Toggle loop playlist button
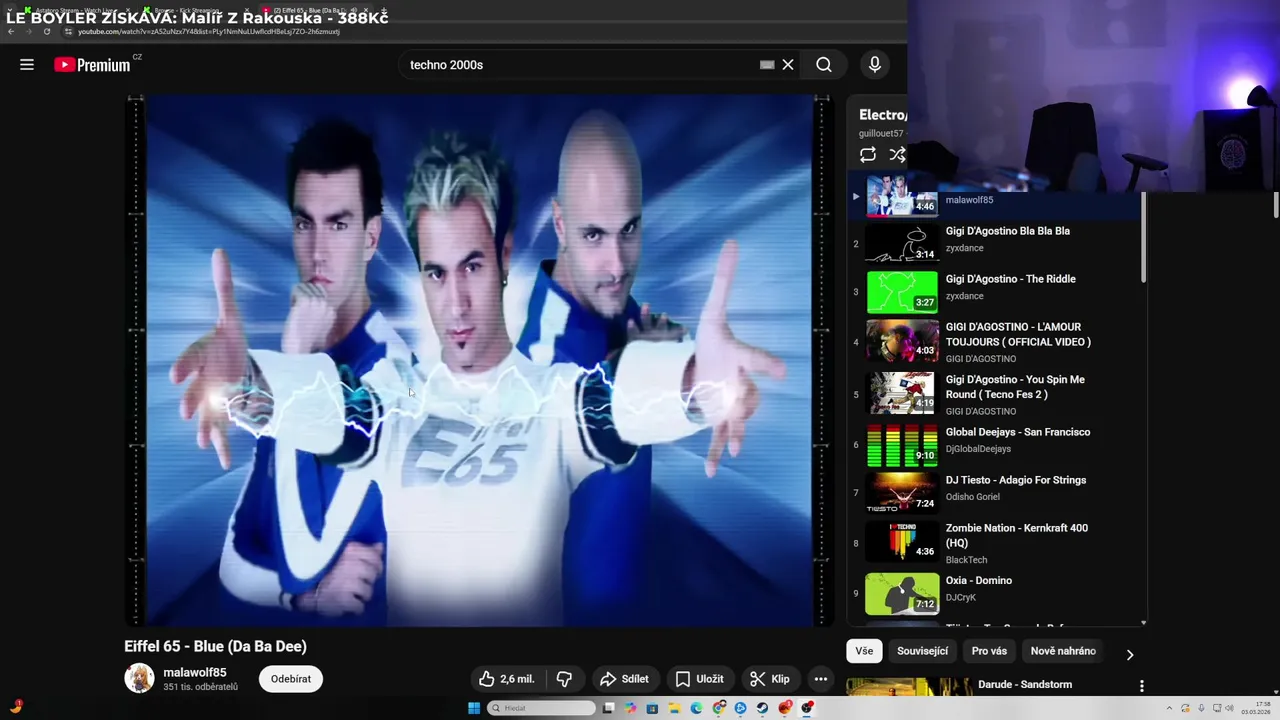The height and width of the screenshot is (720, 1280). (868, 155)
